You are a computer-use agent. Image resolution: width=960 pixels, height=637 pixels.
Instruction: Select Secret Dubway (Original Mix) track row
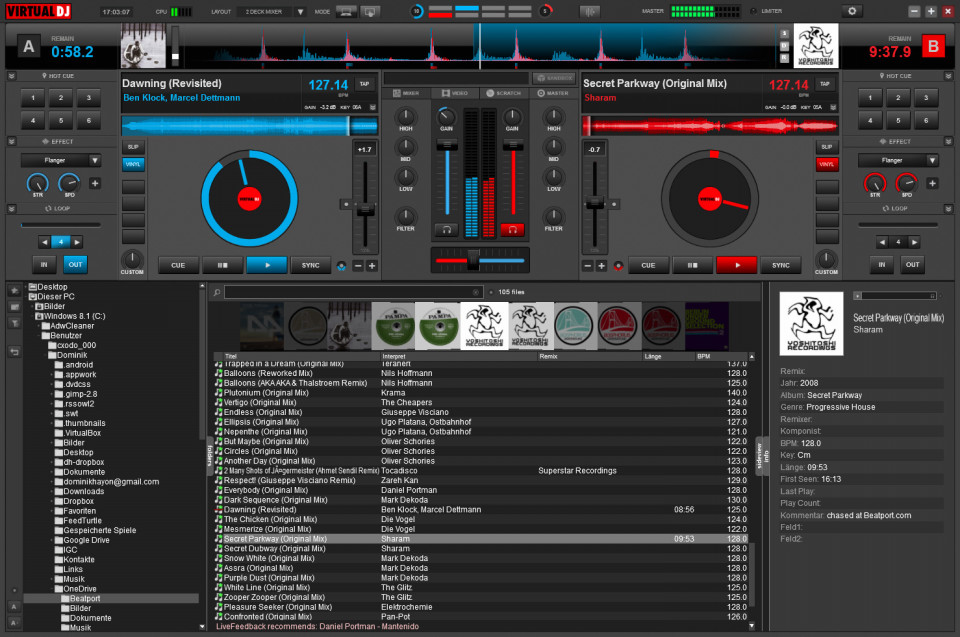481,549
